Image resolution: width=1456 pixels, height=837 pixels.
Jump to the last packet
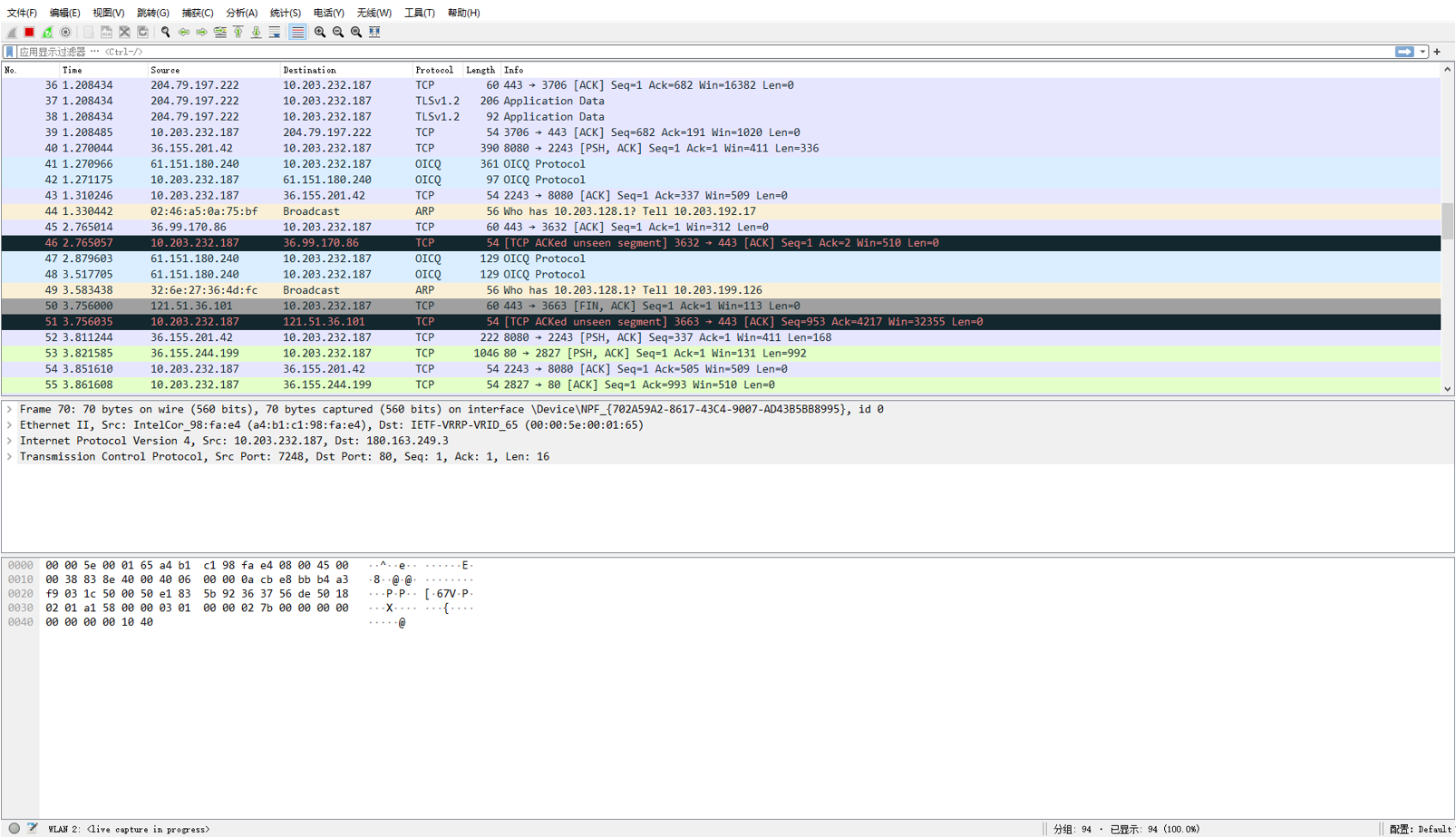pos(256,32)
